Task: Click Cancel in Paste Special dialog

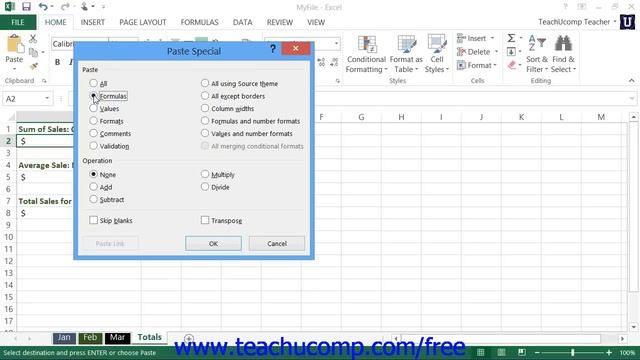Action: pyautogui.click(x=277, y=243)
